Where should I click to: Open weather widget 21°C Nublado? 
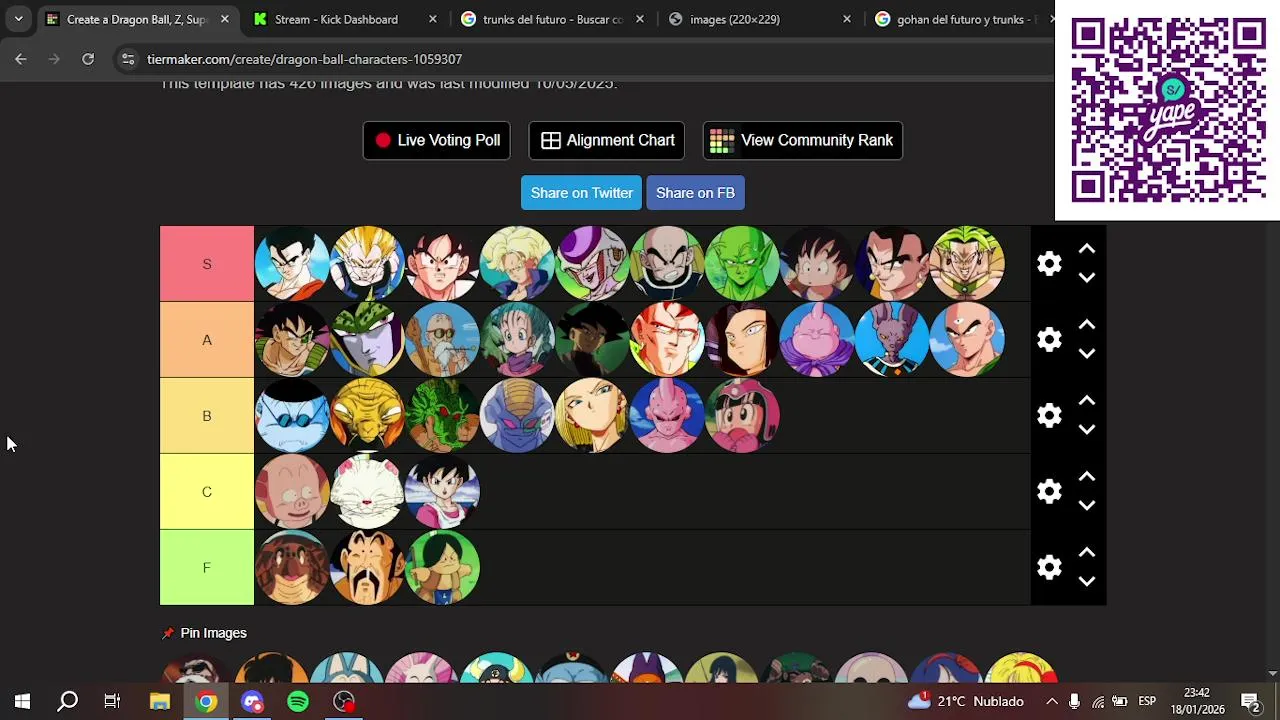[x=966, y=702]
